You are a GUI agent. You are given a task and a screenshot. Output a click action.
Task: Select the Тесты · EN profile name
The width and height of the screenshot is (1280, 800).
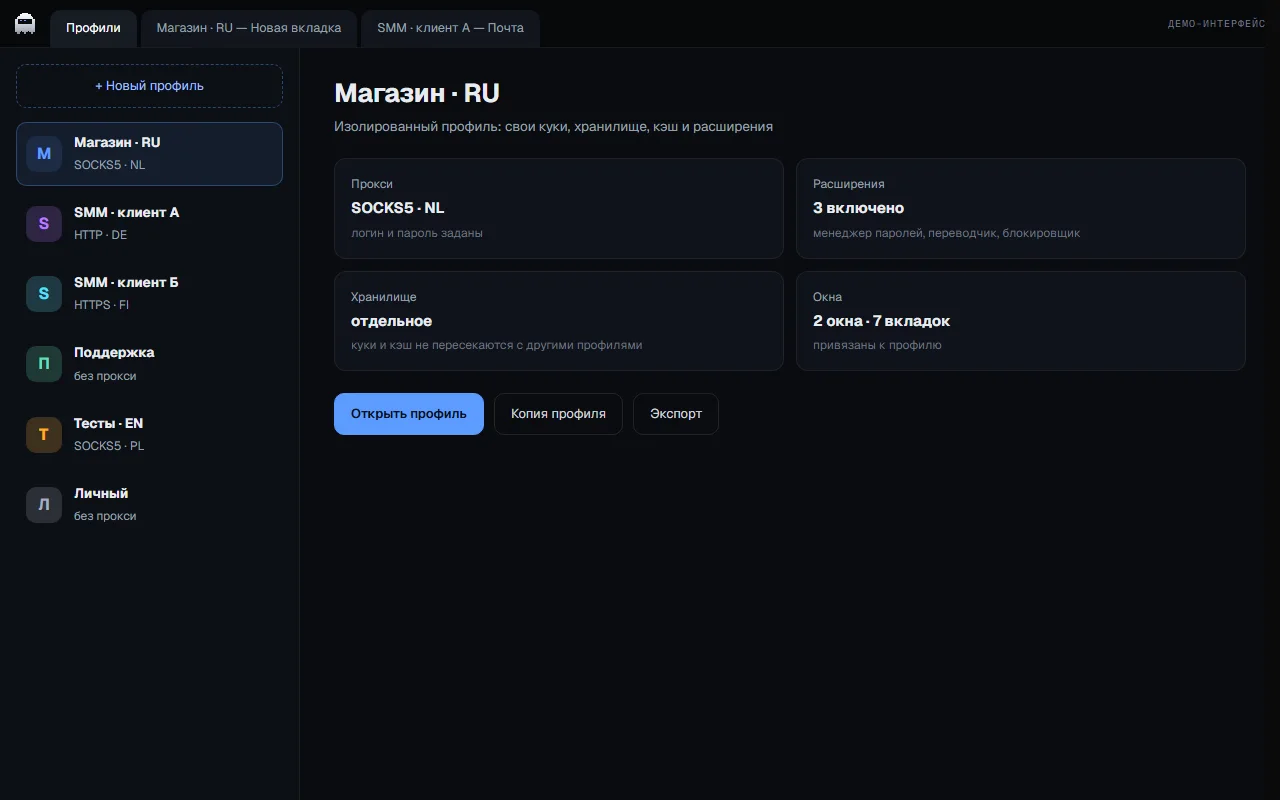coord(109,423)
